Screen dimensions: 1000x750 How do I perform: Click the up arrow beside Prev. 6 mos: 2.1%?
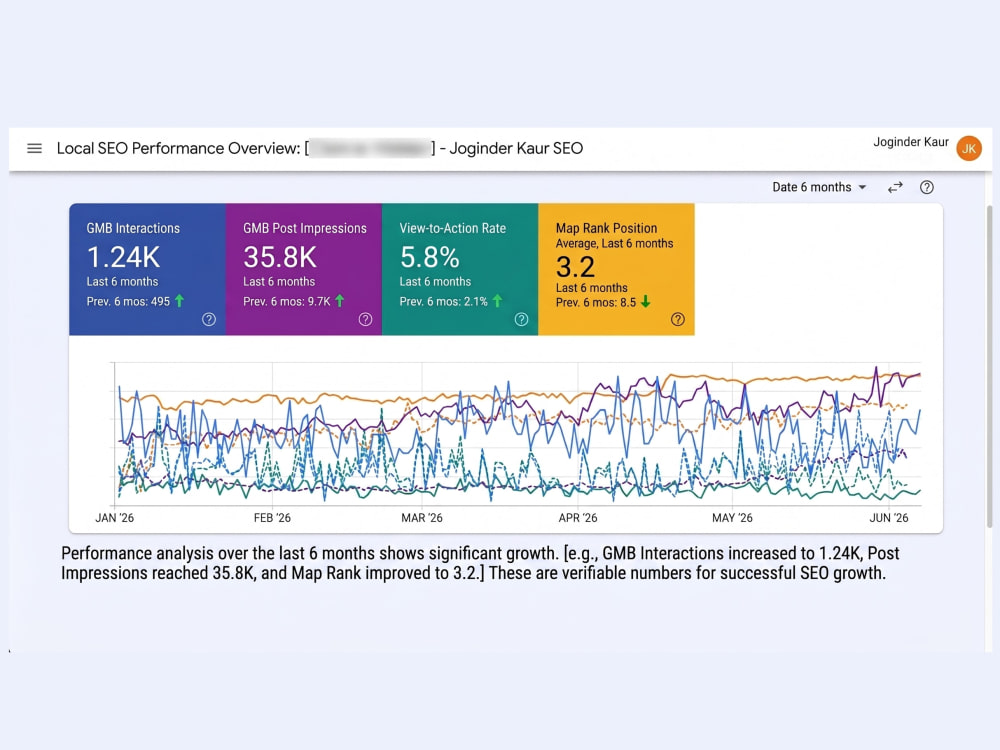pos(497,301)
